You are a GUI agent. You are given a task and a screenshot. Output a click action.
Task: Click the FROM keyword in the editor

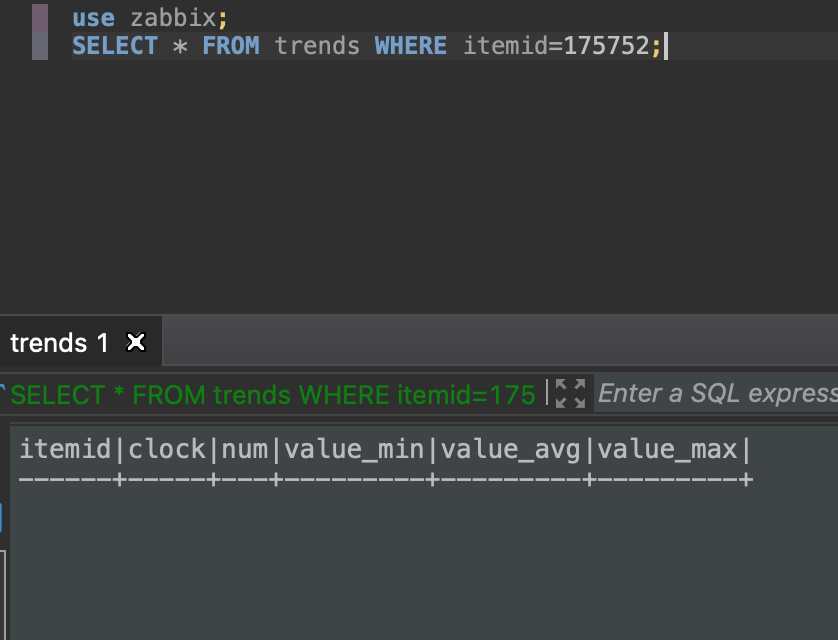pyautogui.click(x=231, y=45)
